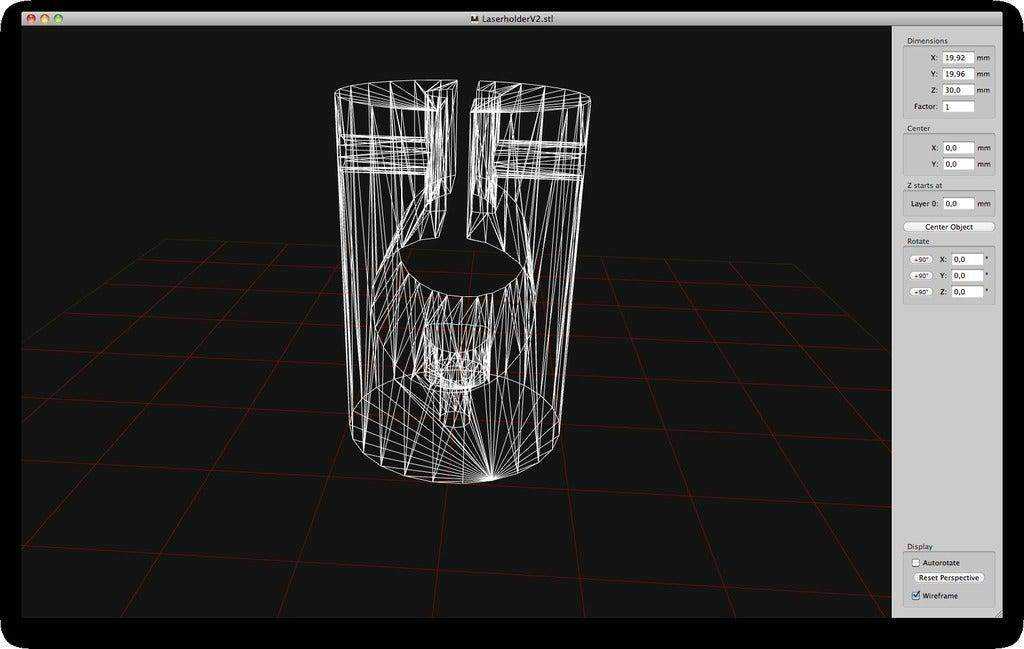Rotate +90° around Y axis
1024x649 pixels.
[921, 276]
